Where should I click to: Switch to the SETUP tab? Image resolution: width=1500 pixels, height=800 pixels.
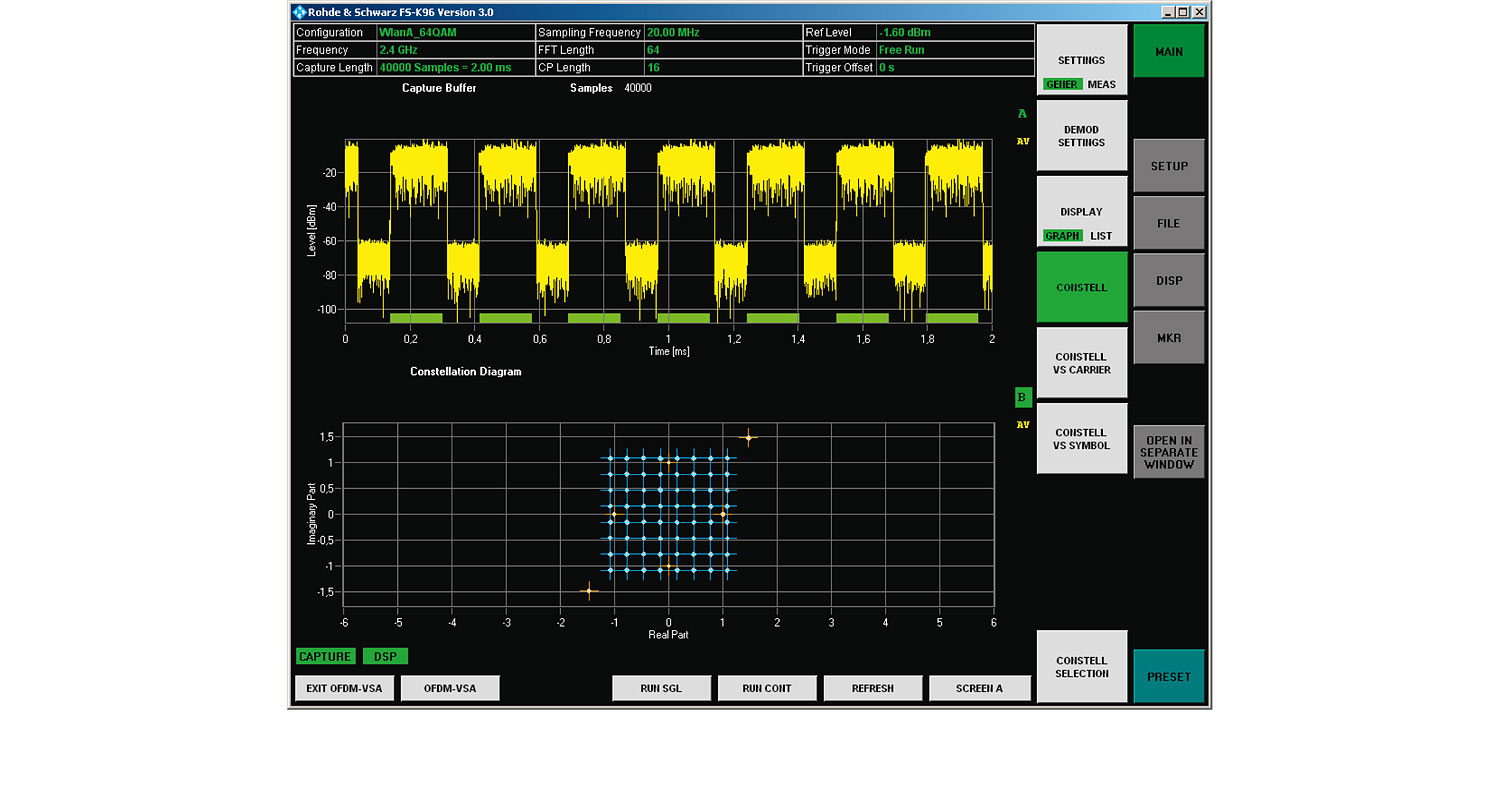1169,166
